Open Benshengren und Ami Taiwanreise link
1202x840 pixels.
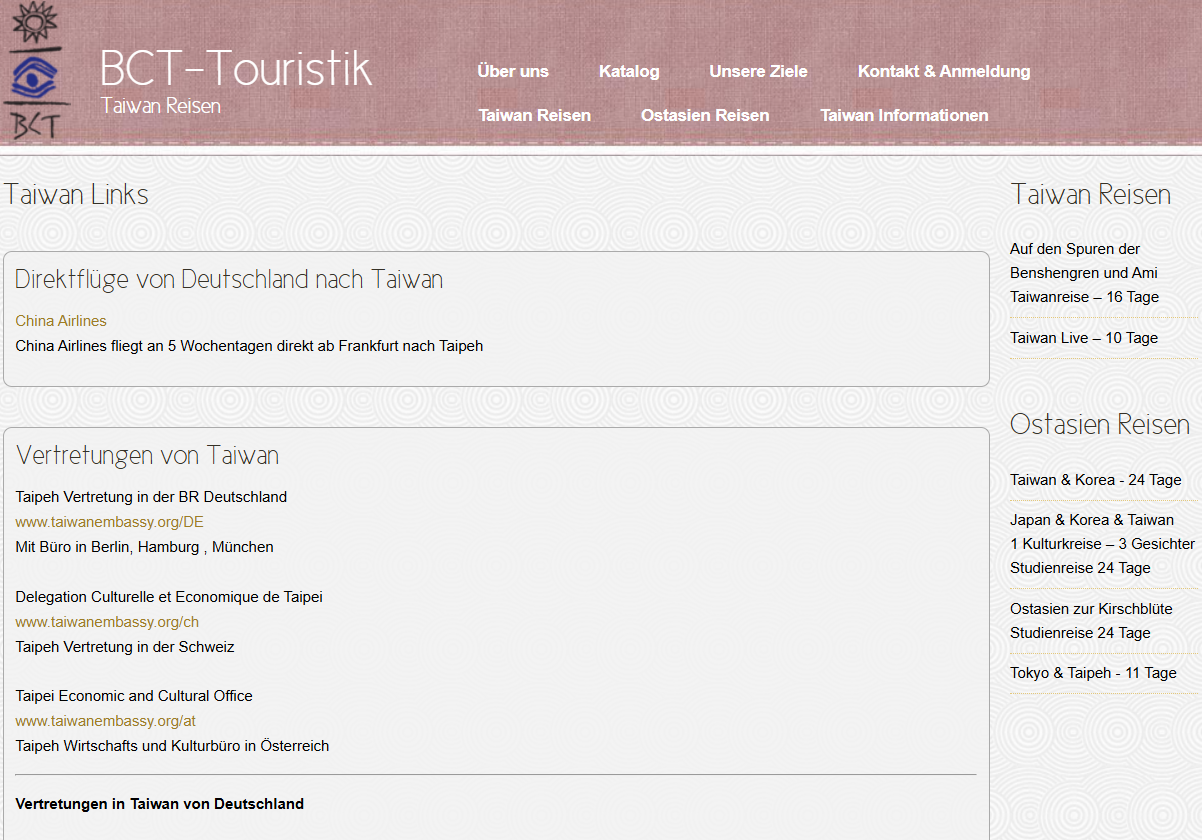(x=1084, y=273)
